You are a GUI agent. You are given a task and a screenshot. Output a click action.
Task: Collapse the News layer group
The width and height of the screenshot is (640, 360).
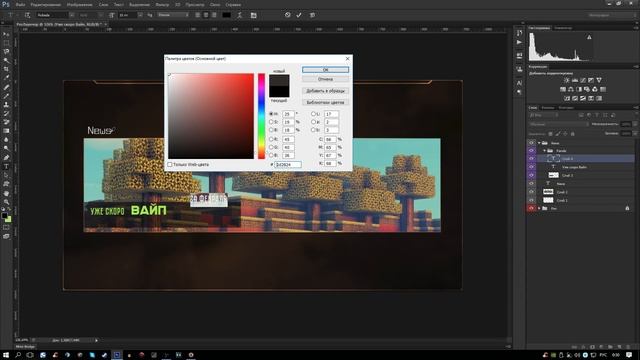point(539,143)
